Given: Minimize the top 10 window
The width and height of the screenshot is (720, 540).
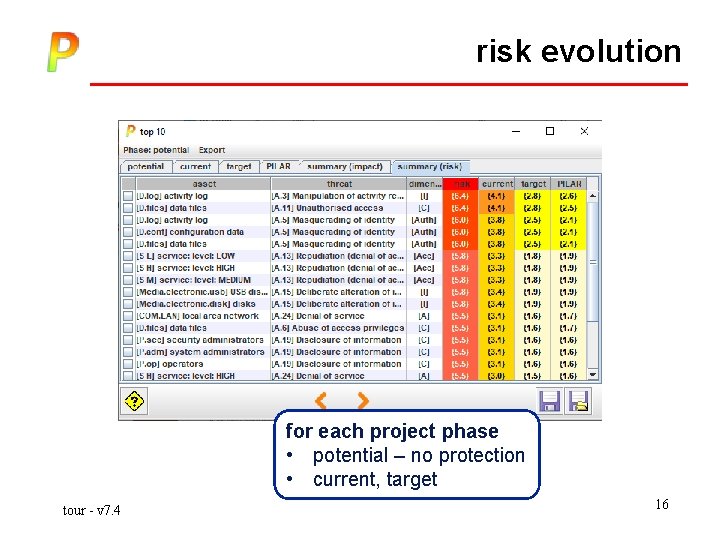Looking at the screenshot, I should click(x=516, y=131).
